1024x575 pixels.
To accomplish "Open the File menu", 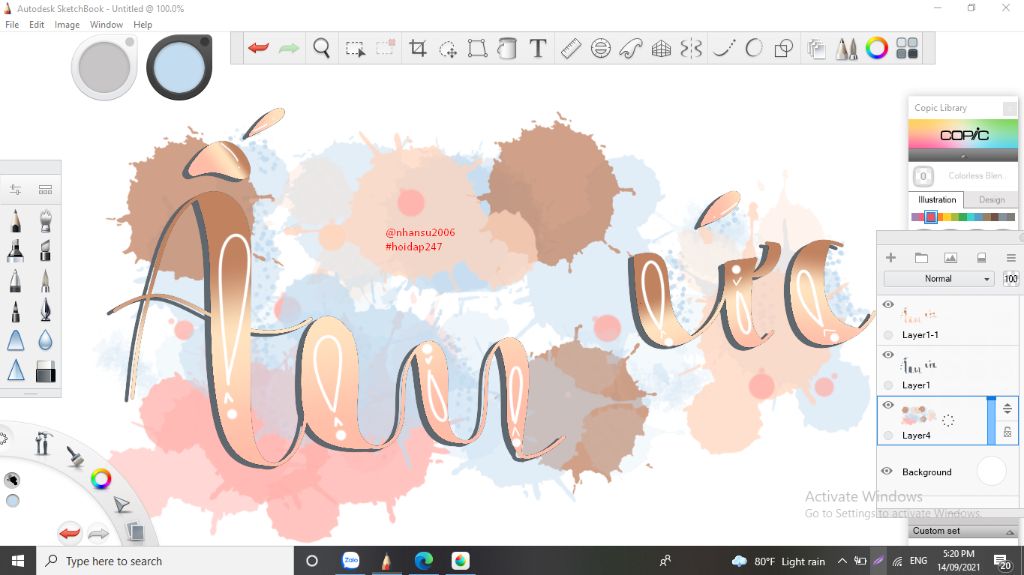I will [12, 25].
